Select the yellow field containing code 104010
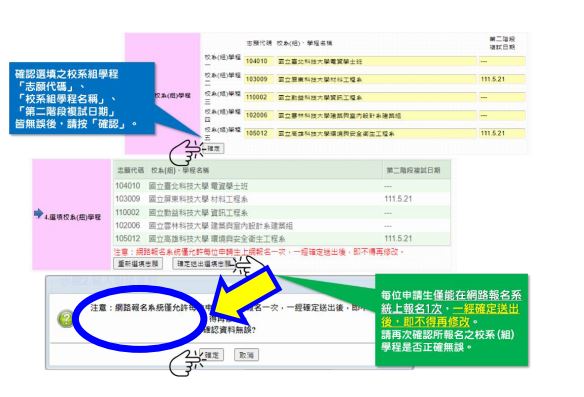Viewport: 584px width, 397px height. click(x=259, y=61)
